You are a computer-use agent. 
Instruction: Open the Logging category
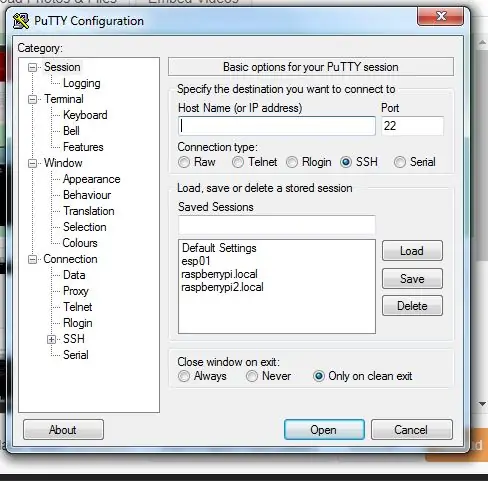[x=82, y=83]
